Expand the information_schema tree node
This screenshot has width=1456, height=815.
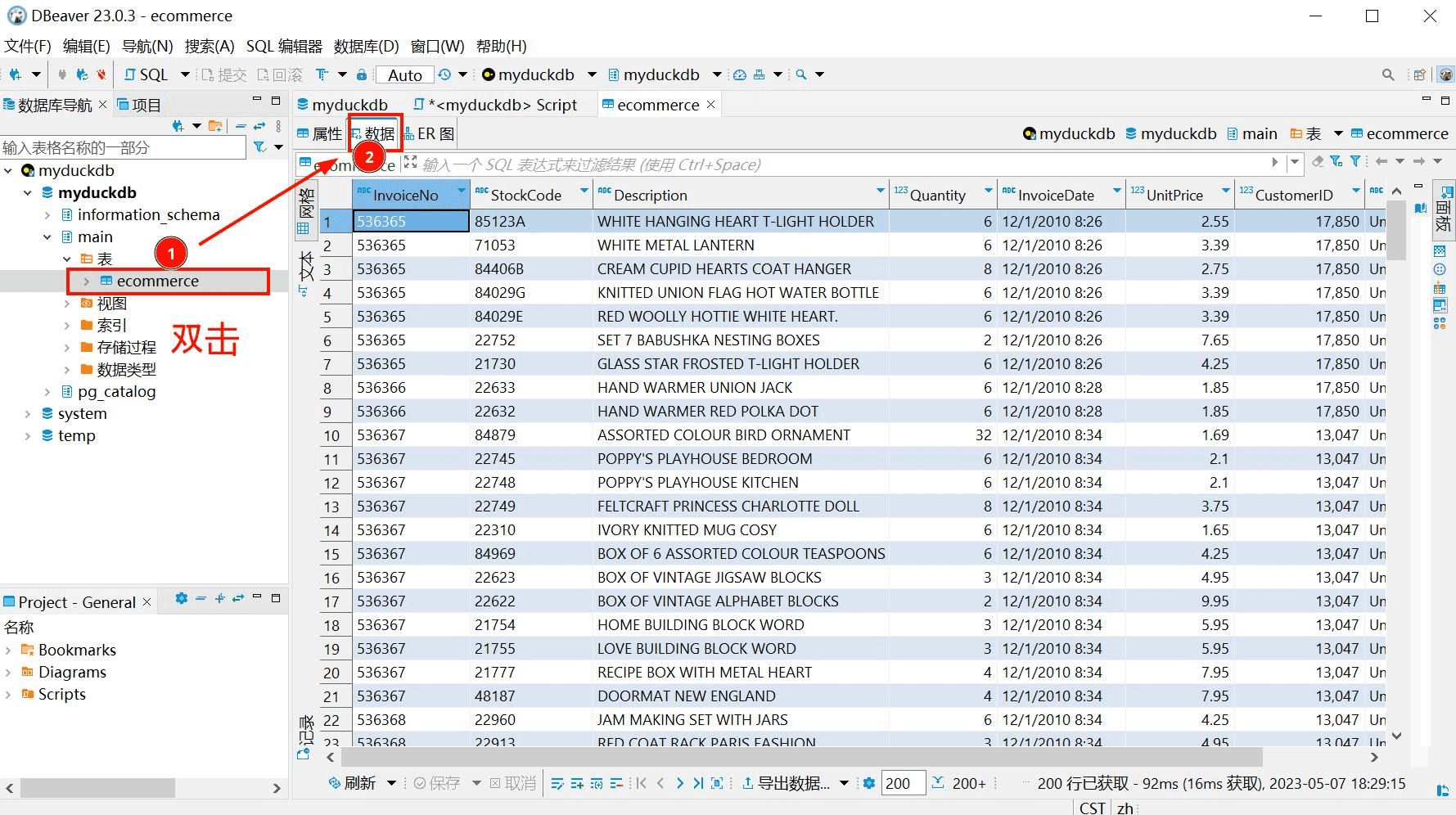click(47, 215)
